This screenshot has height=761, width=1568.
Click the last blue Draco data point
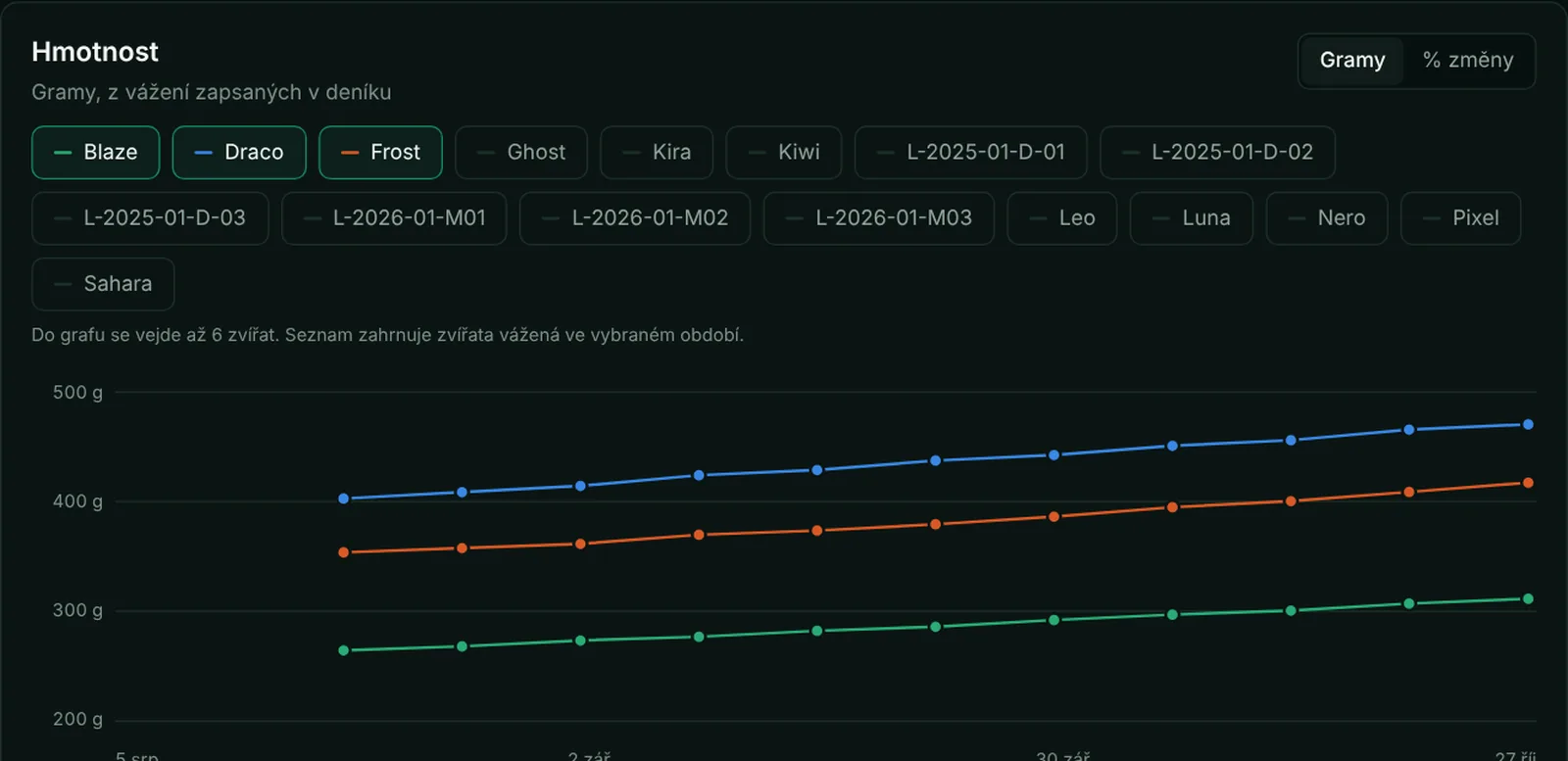1528,425
